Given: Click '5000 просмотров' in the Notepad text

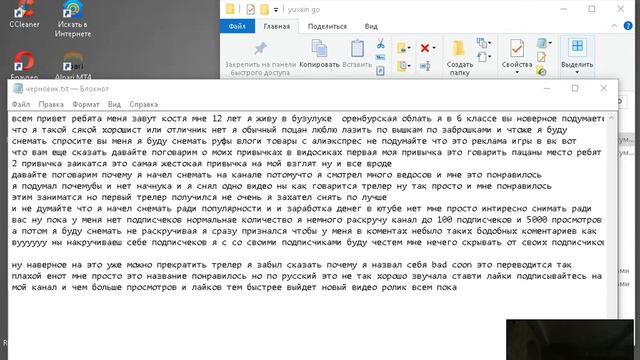Looking at the screenshot, I should [x=564, y=220].
